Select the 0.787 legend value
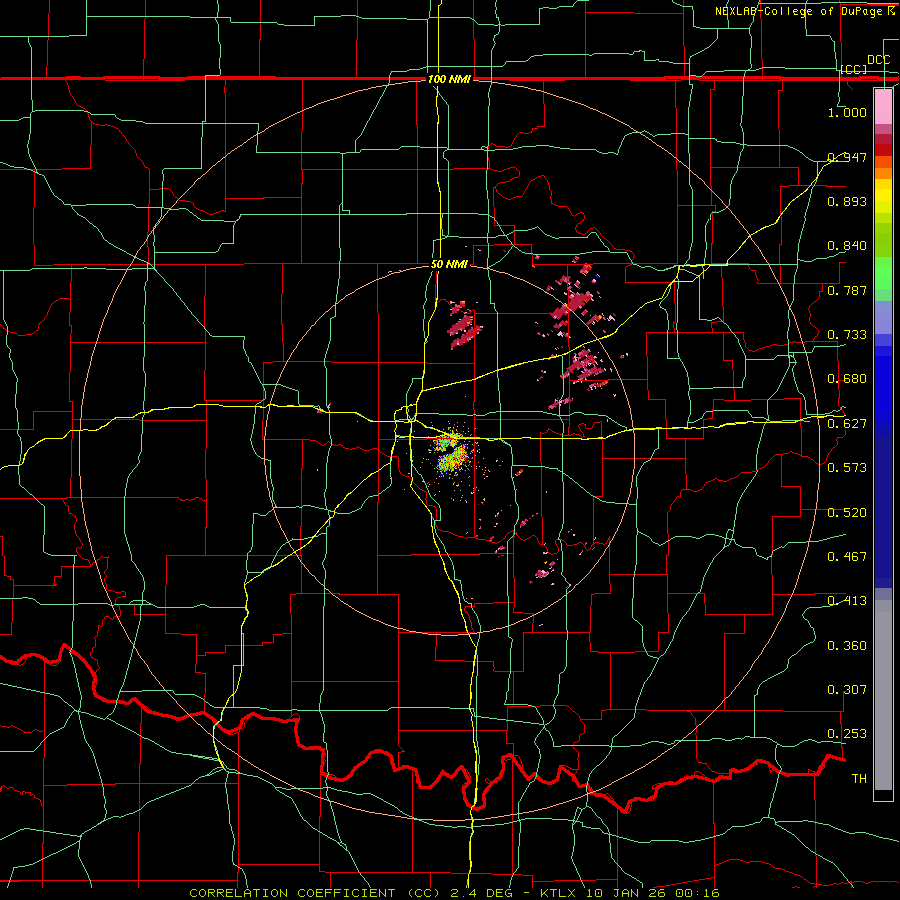Screen dimensions: 900x900 pos(847,290)
